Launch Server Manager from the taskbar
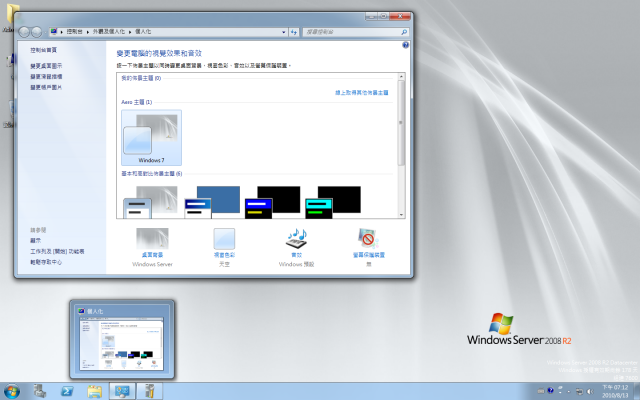 tap(40, 391)
